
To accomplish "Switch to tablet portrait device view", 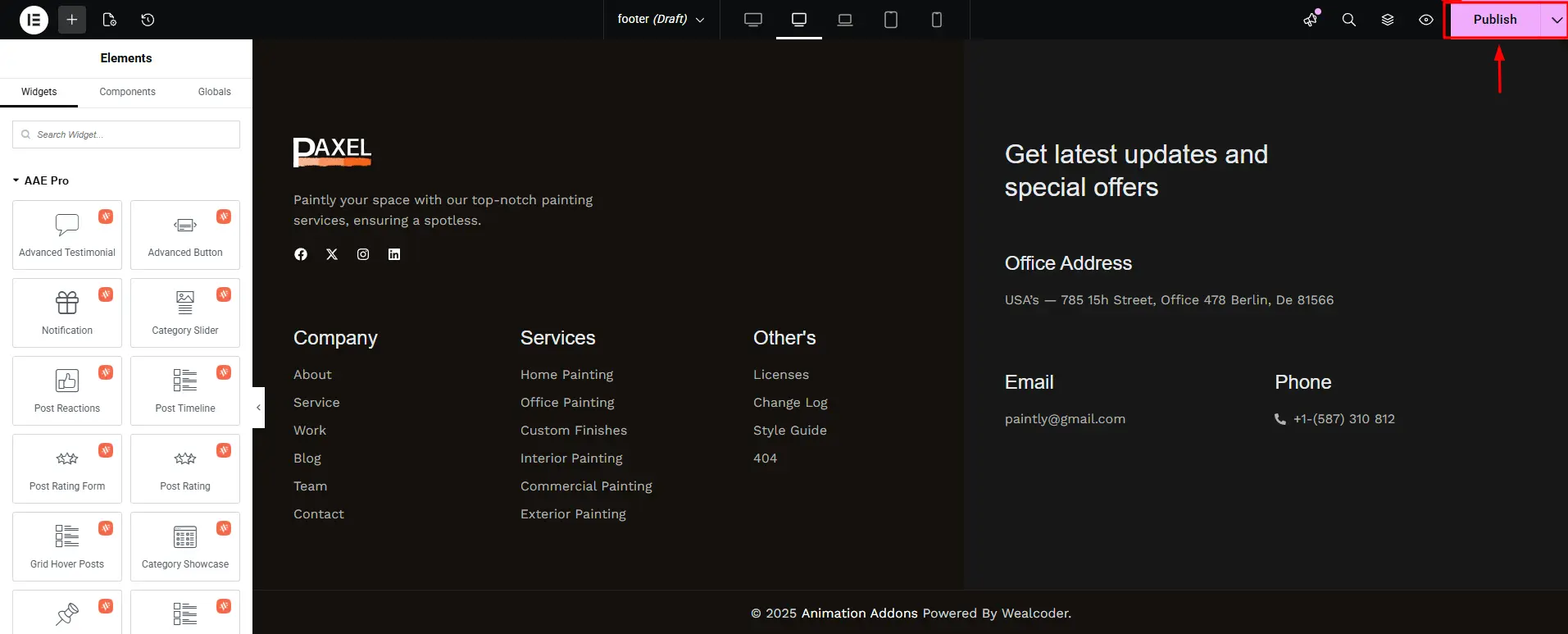I will click(891, 20).
